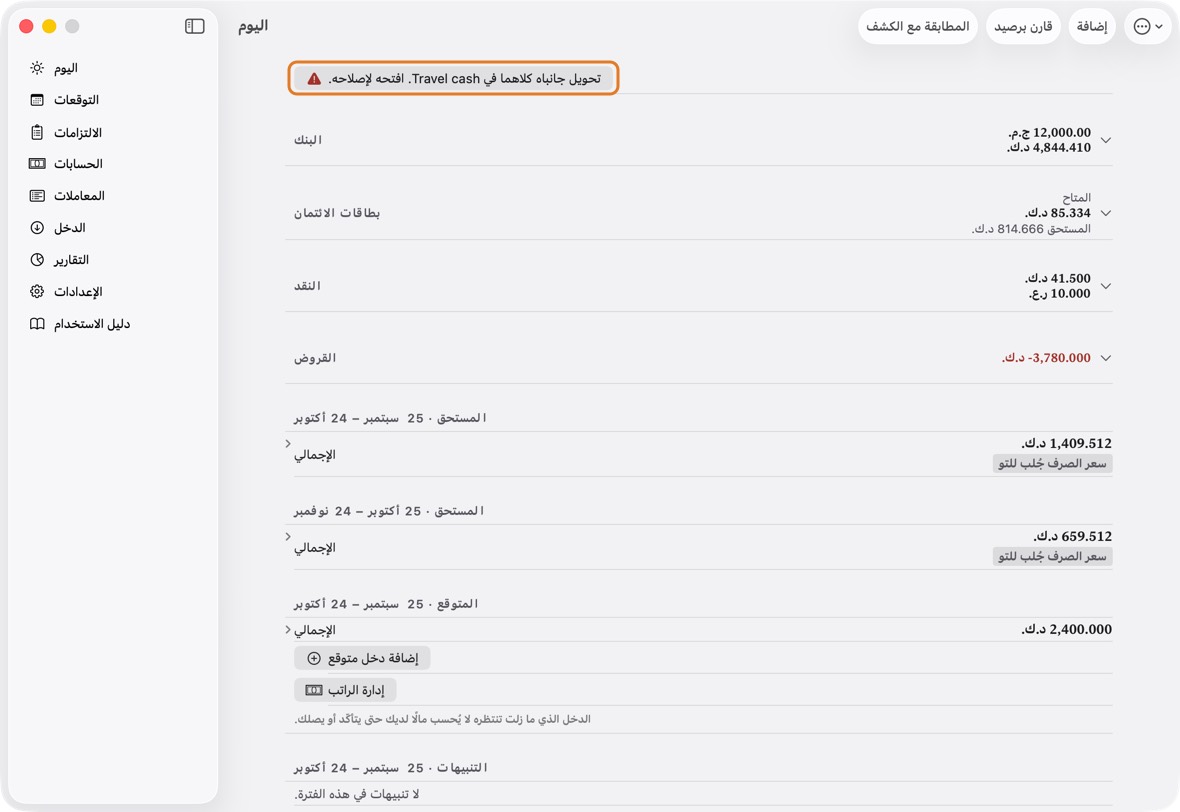Expand the القروض section chevron
This screenshot has width=1180, height=812.
click(x=1105, y=358)
